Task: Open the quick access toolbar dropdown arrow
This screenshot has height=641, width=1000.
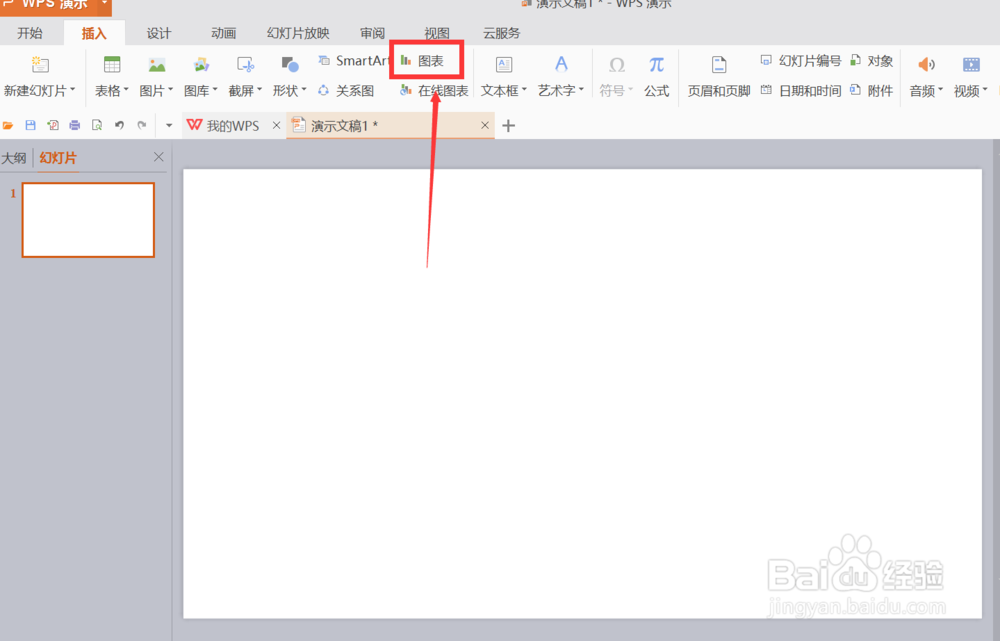Action: [x=169, y=126]
